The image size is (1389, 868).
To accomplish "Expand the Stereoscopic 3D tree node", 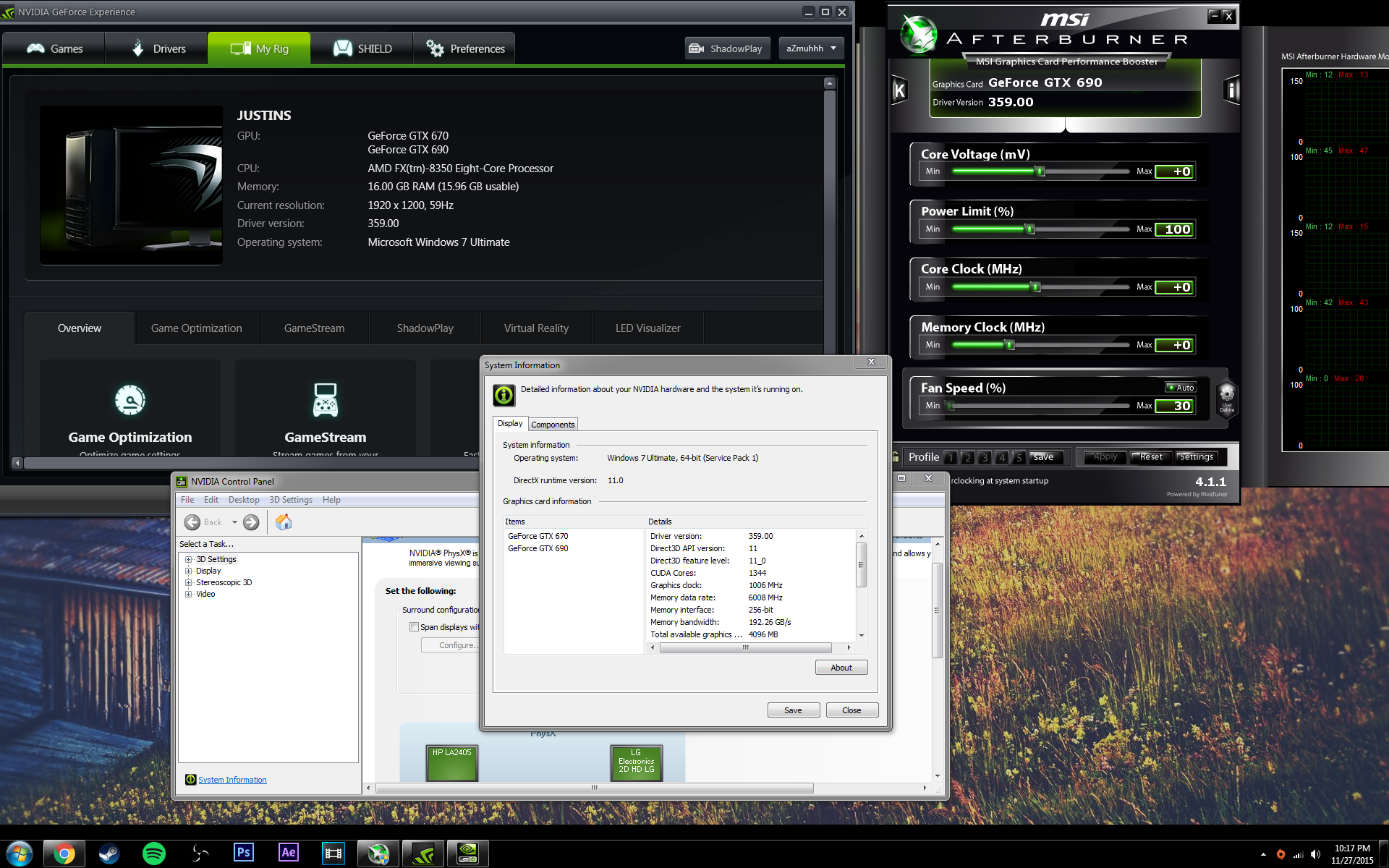I will pos(188,582).
